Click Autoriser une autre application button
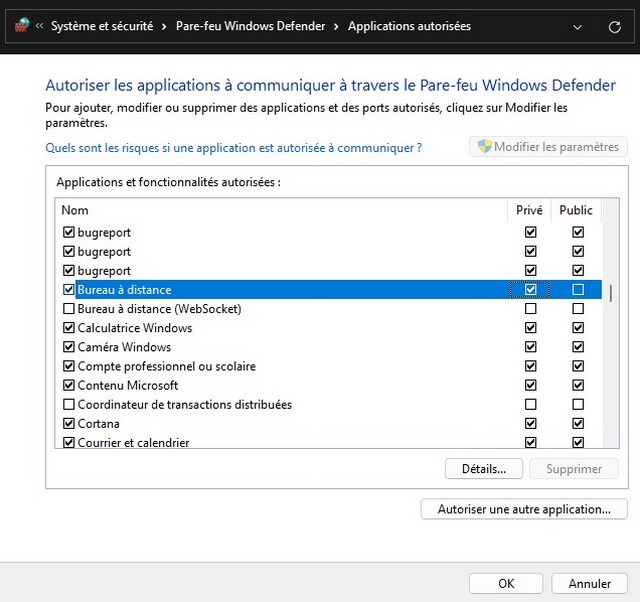Viewport: 640px width, 602px height. click(x=524, y=509)
